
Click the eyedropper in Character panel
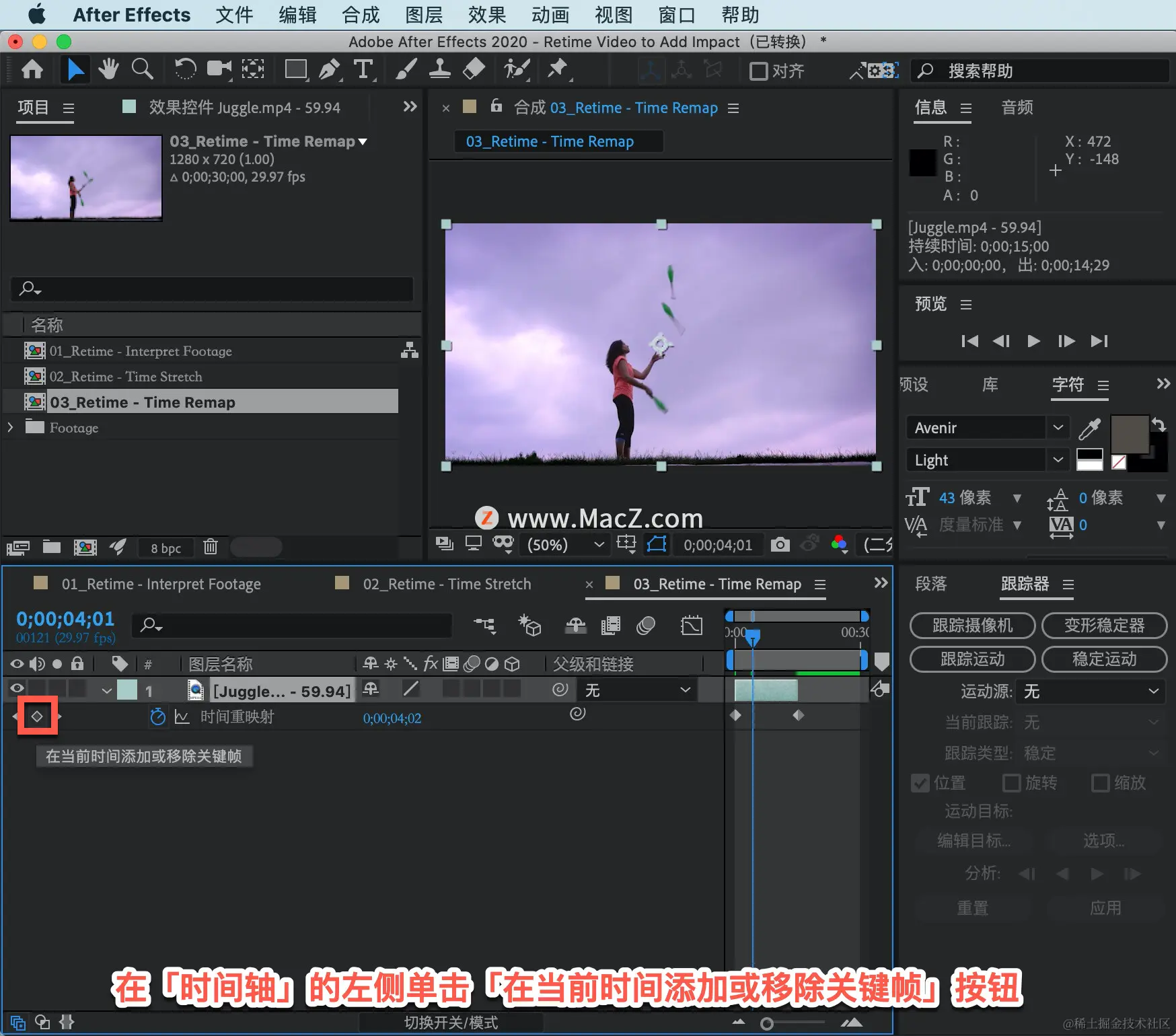pos(1089,428)
